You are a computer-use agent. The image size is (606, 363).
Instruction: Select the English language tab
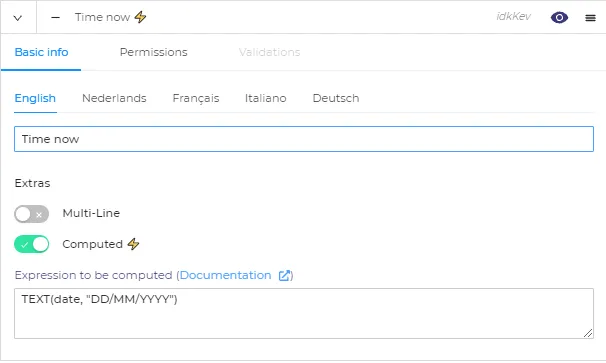coord(35,98)
